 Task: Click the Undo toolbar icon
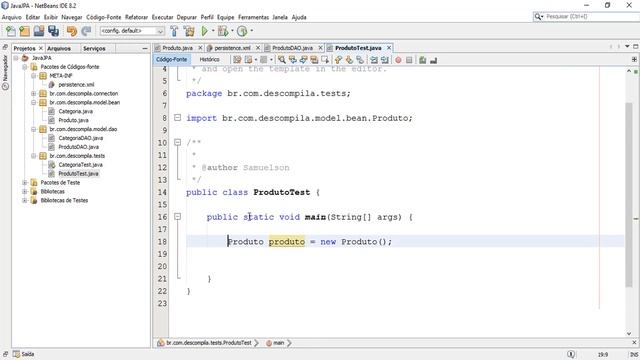[x=72, y=31]
